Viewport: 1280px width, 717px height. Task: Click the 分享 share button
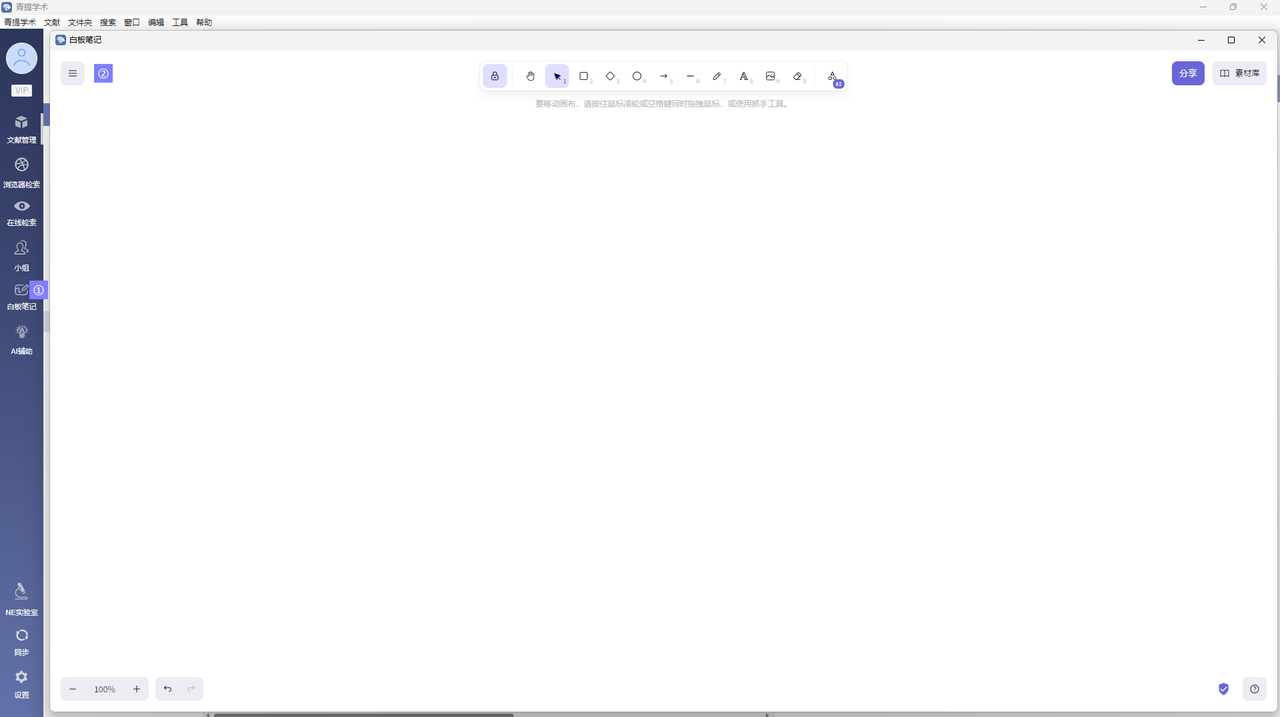(x=1188, y=73)
